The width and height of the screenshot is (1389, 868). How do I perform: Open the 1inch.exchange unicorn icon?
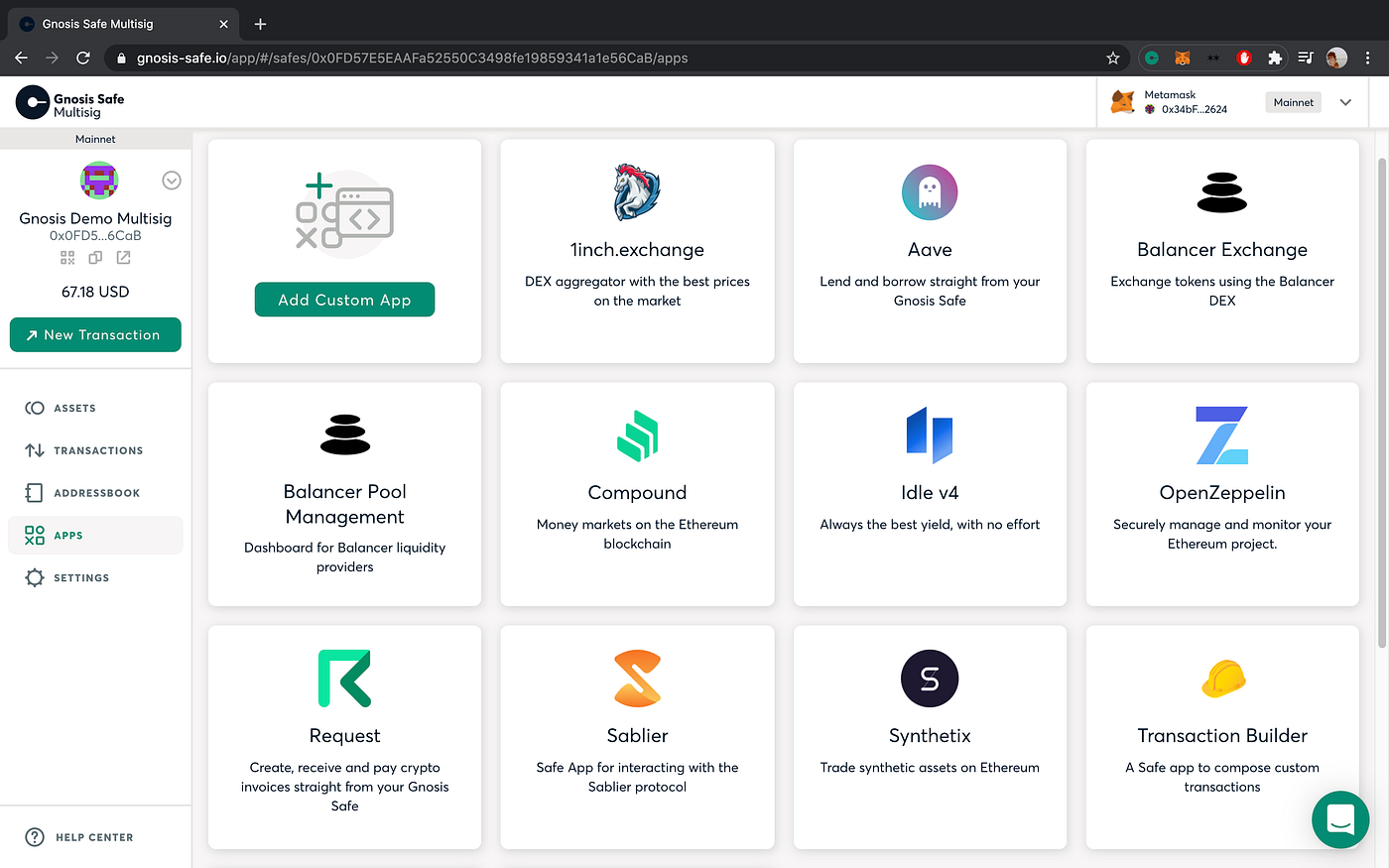[x=637, y=192]
